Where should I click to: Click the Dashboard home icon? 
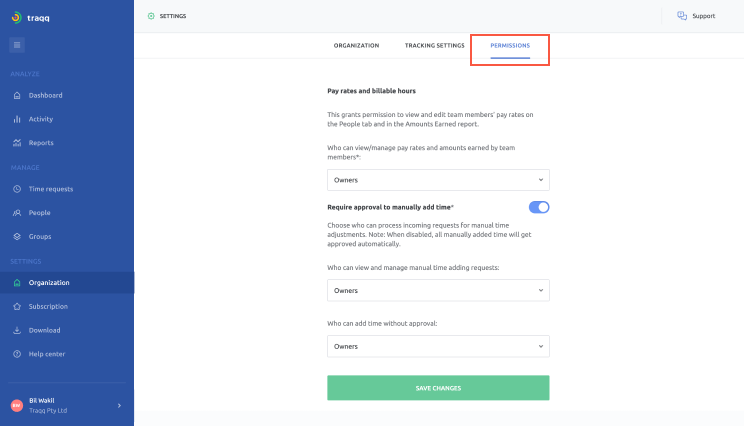click(17, 95)
